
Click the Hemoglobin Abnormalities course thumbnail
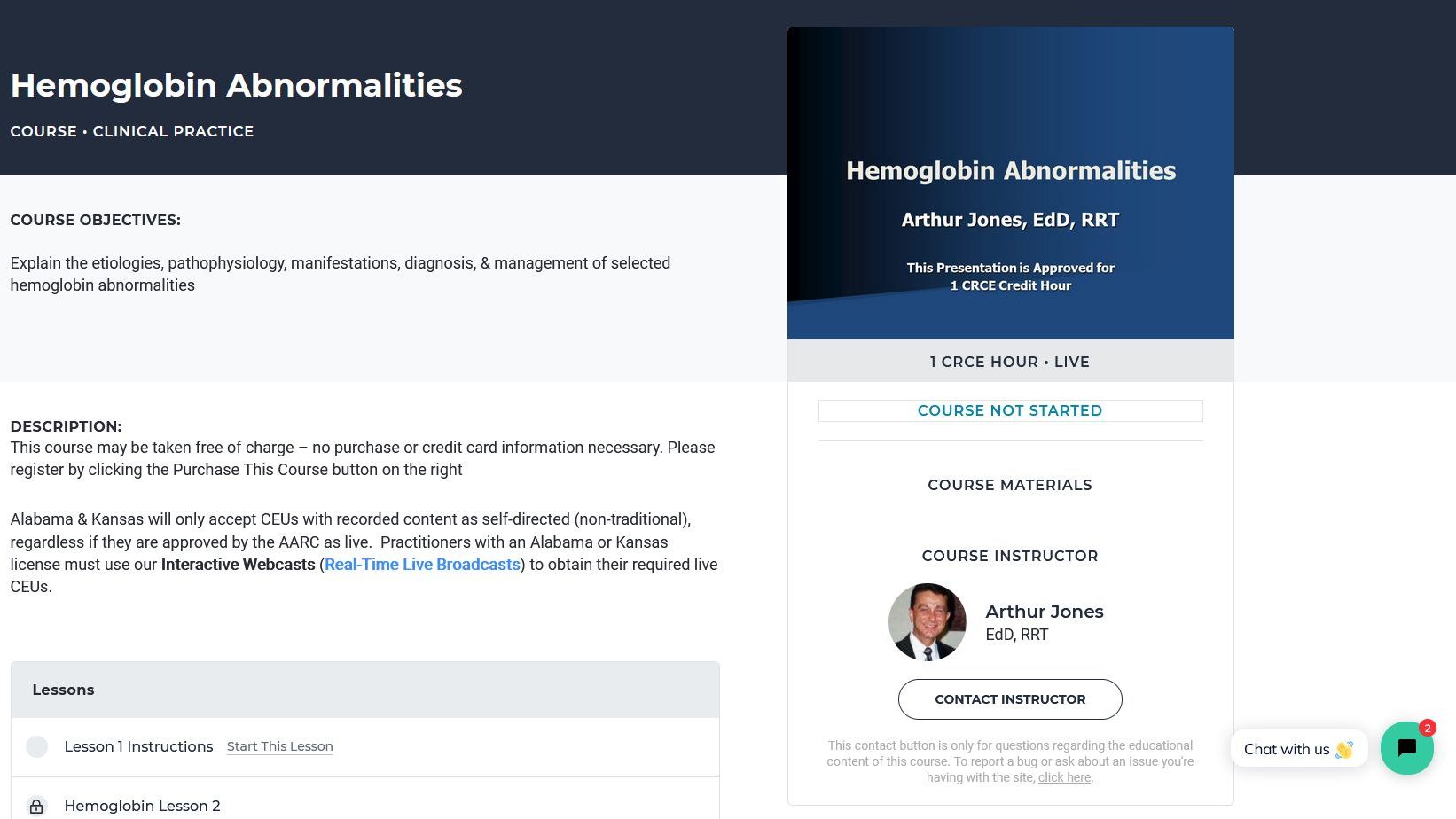point(1010,183)
